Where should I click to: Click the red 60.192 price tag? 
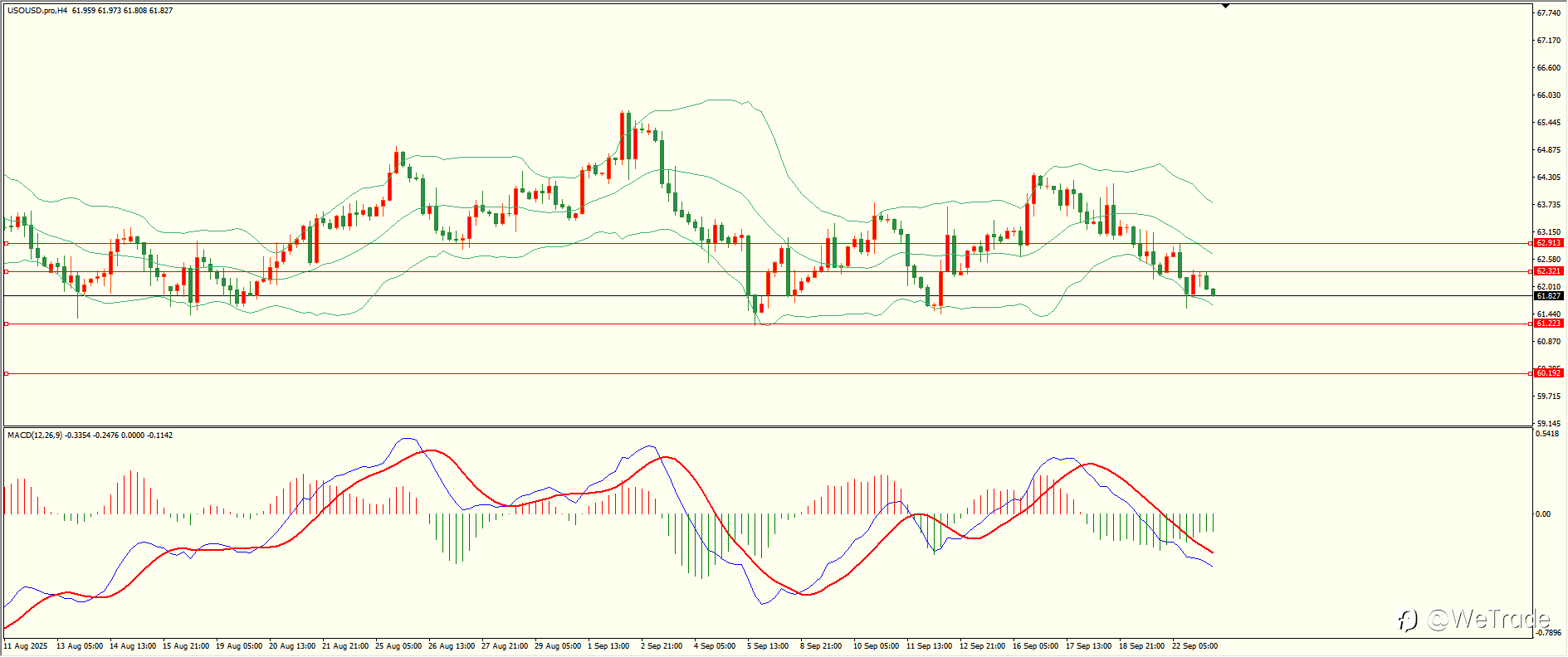click(1548, 373)
